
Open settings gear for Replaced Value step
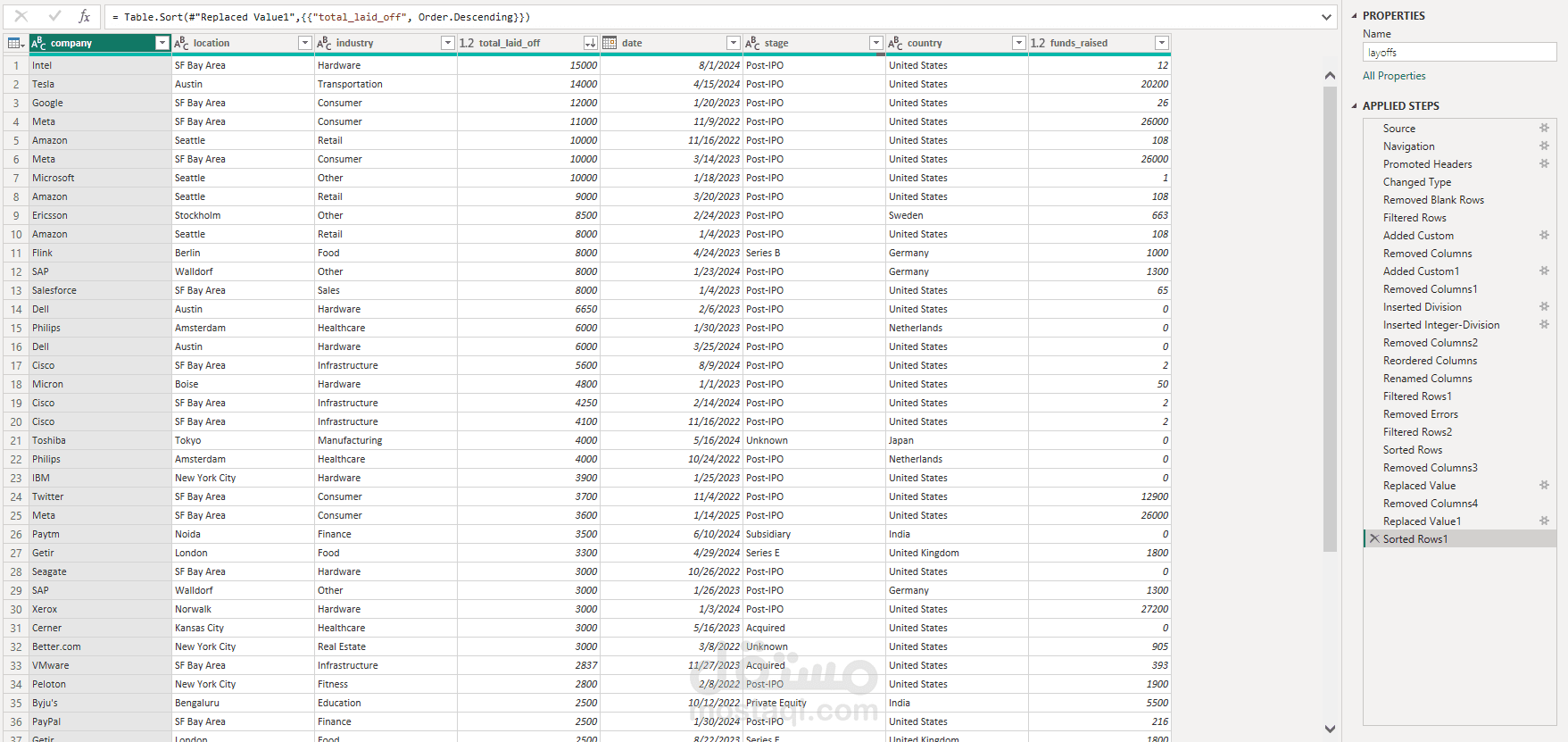1544,485
